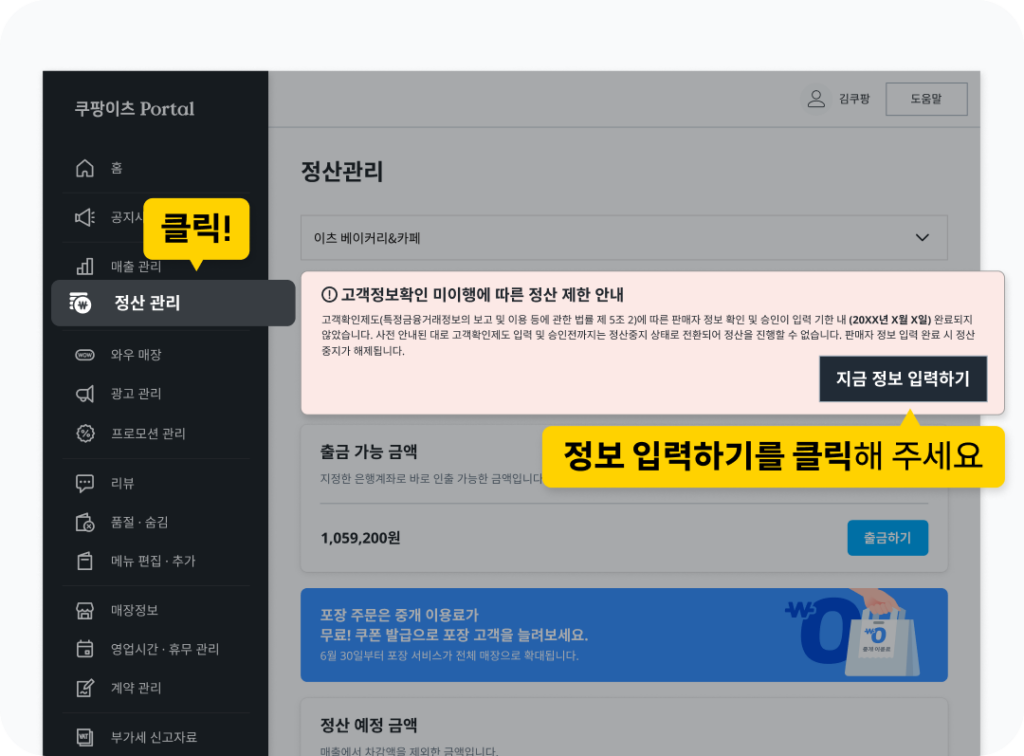Click the user profile avatar icon

click(816, 99)
